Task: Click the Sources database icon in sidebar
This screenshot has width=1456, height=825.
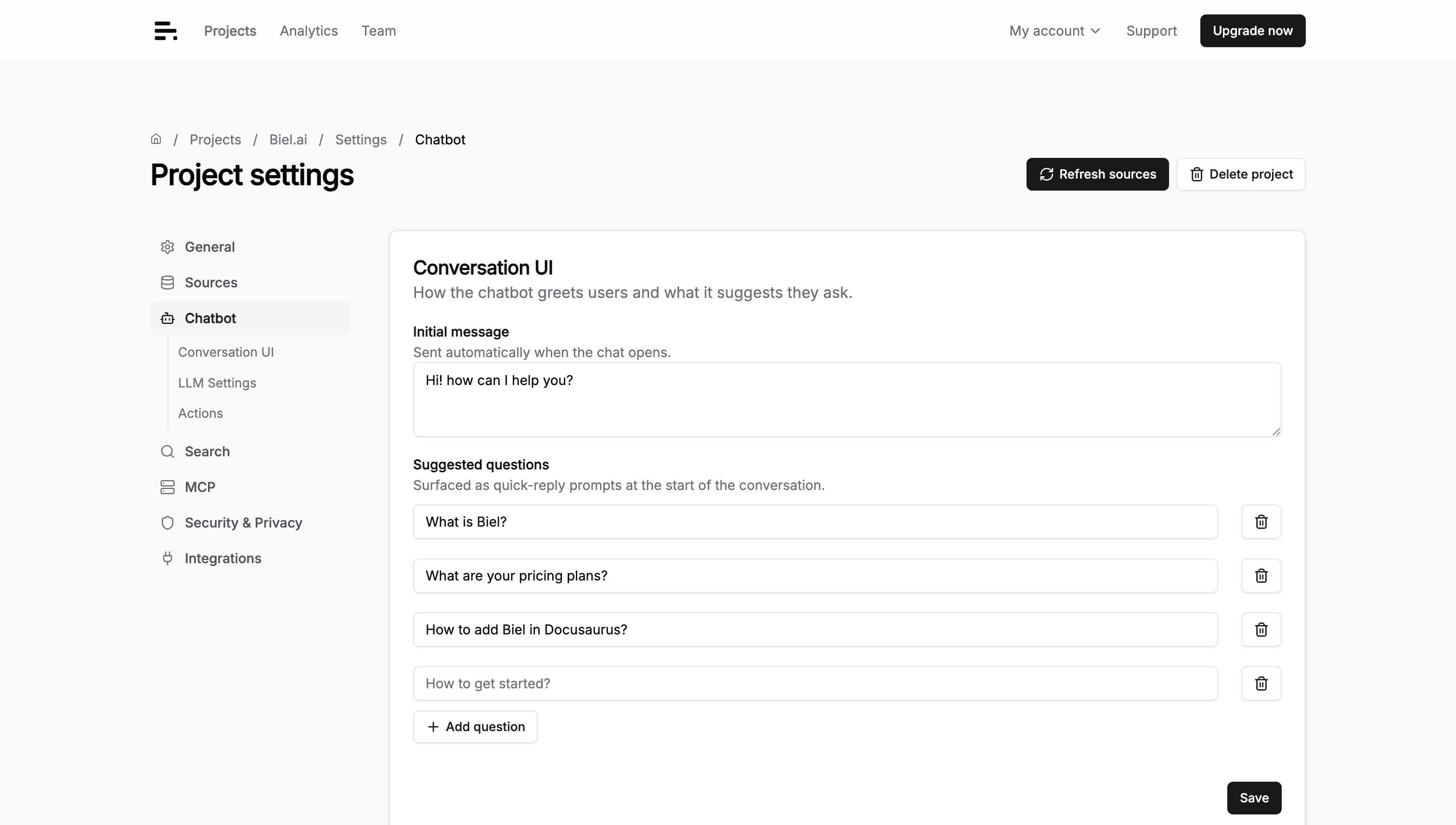Action: [167, 283]
